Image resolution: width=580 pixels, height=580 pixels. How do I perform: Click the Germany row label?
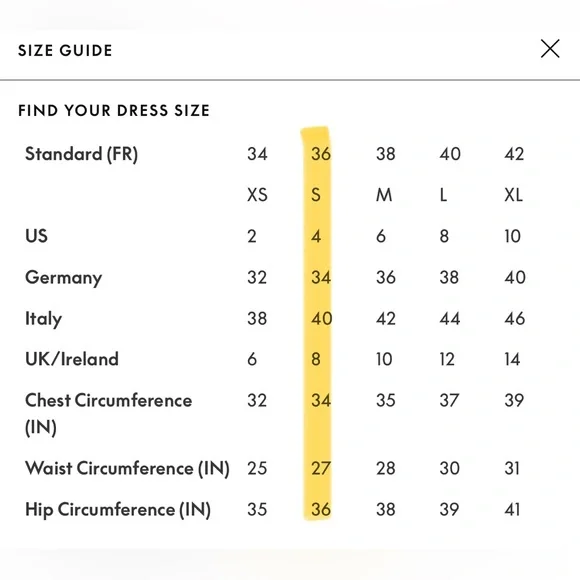(63, 278)
